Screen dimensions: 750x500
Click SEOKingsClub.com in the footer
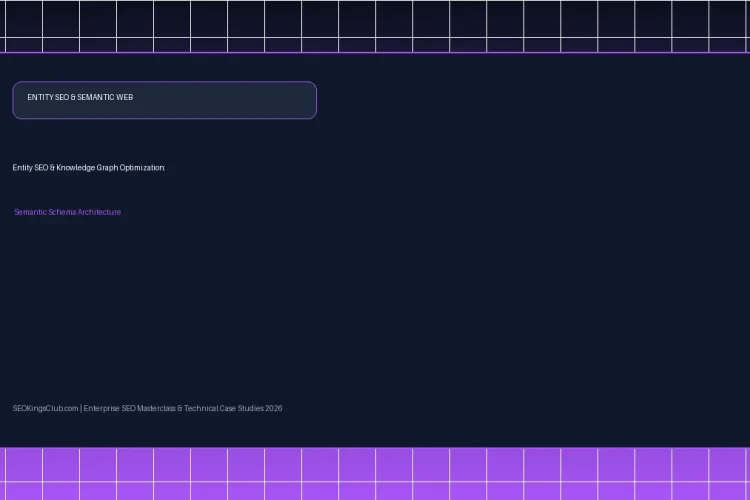45,408
